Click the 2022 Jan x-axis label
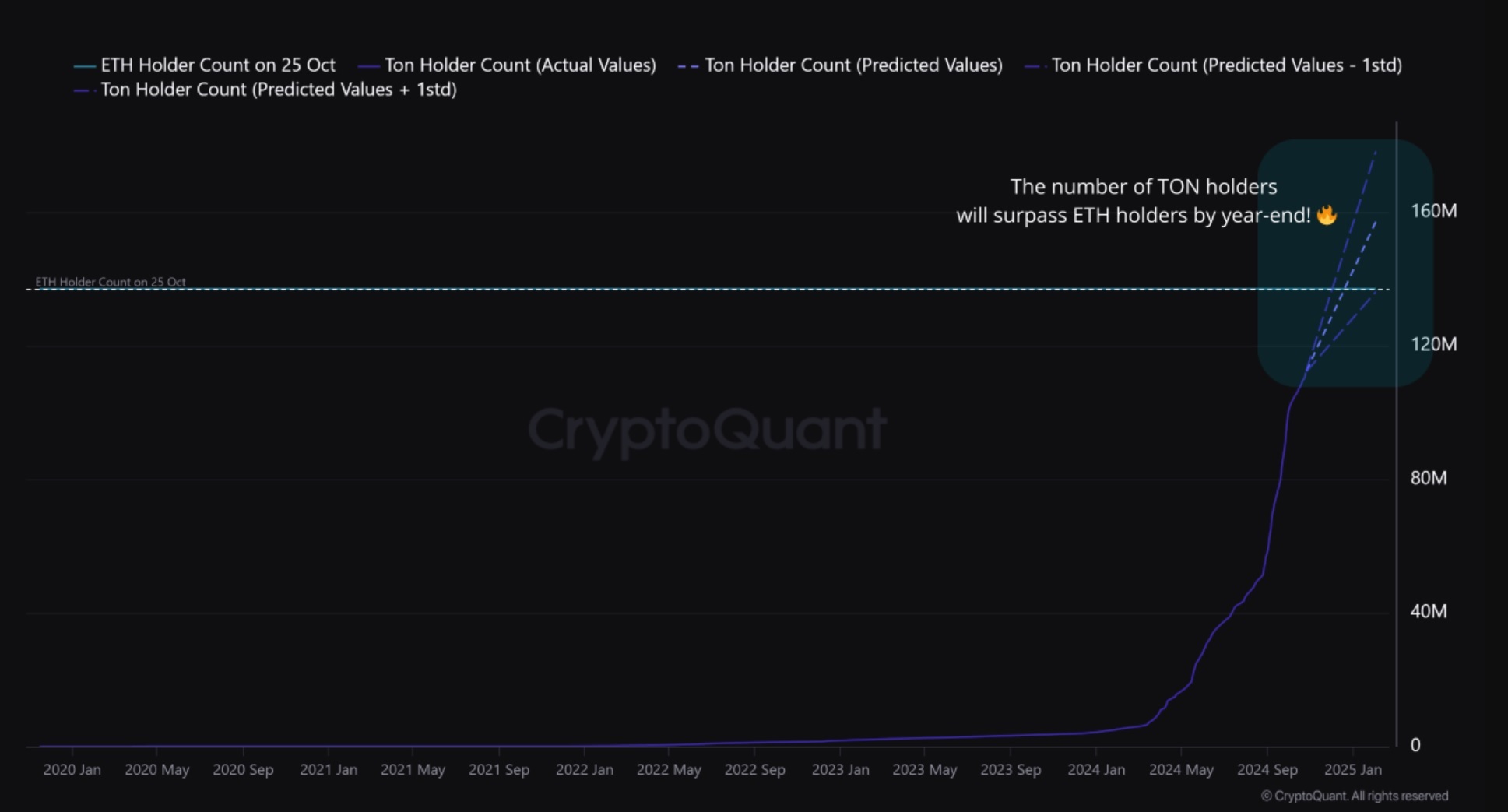Viewport: 1508px width, 812px height. point(585,770)
